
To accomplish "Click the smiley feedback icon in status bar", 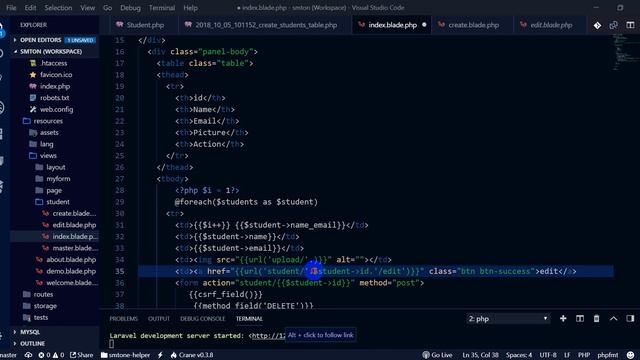I will pyautogui.click(x=631, y=355).
